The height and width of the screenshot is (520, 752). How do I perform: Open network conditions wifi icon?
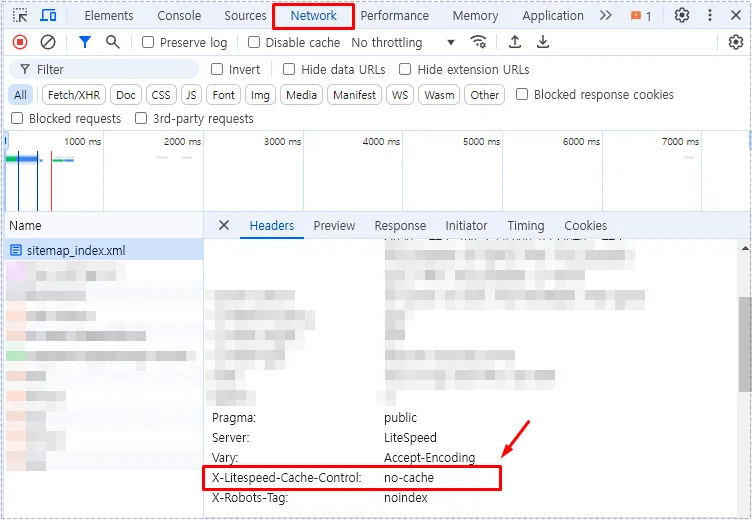point(478,42)
